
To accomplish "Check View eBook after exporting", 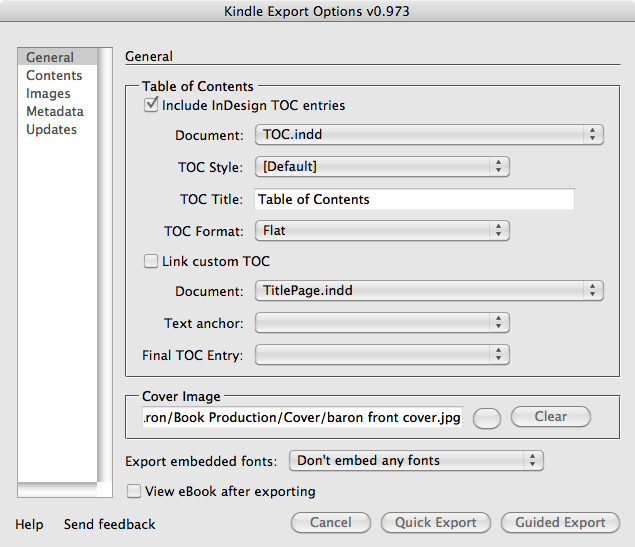I will [135, 491].
